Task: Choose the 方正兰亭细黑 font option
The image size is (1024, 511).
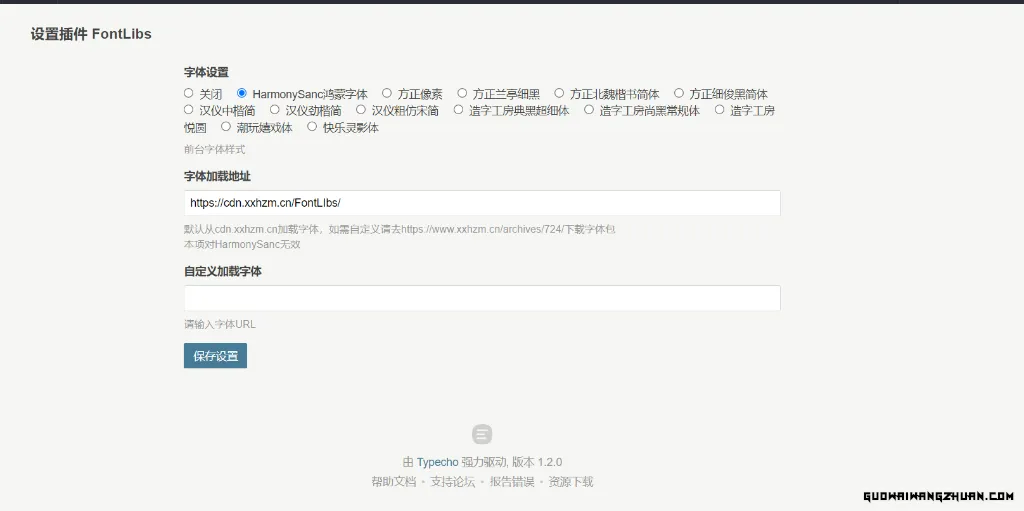Action: click(462, 93)
